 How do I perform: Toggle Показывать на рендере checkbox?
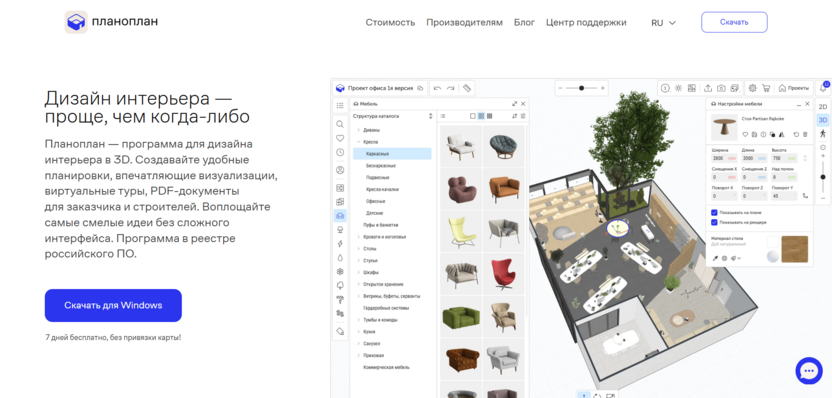tap(714, 222)
